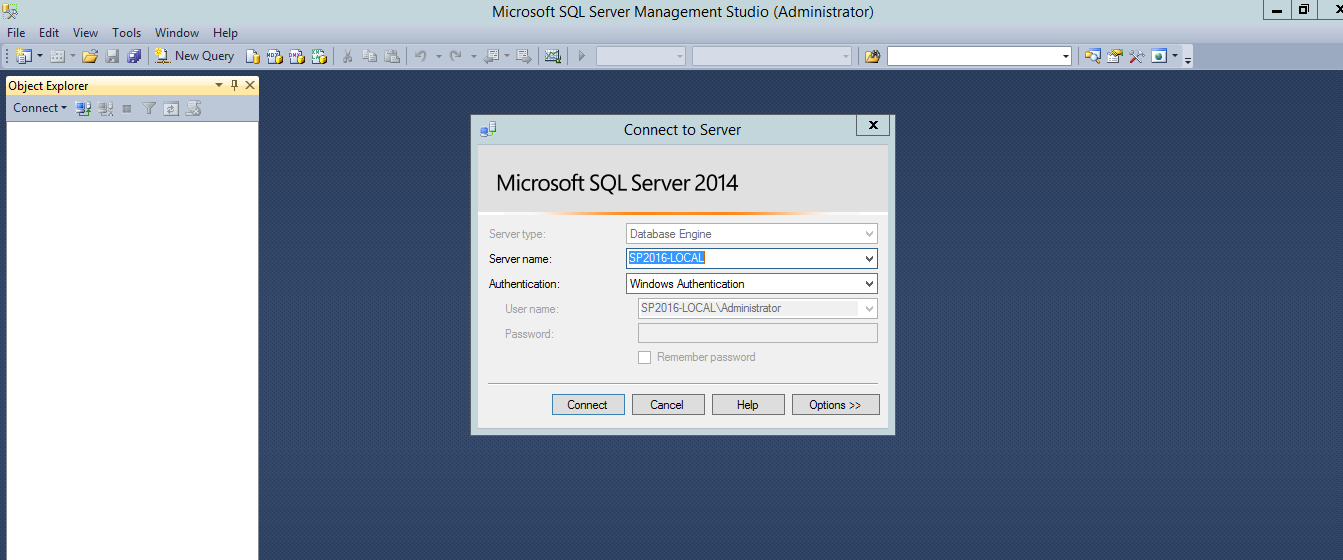Screen dimensions: 1343x560
Task: Click the Filter funnel icon in Object Explorer
Action: 149,108
